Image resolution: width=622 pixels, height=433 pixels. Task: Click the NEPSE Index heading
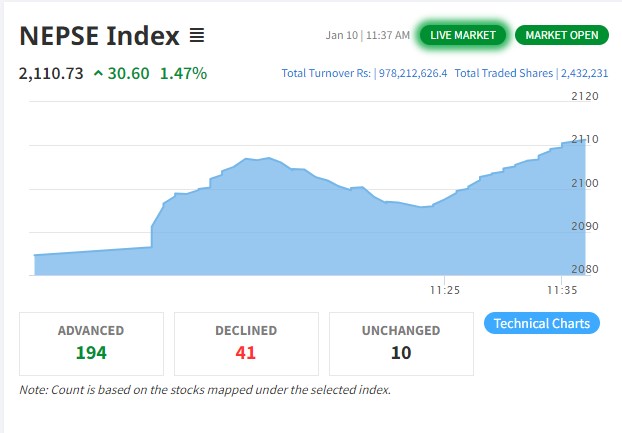click(x=99, y=37)
